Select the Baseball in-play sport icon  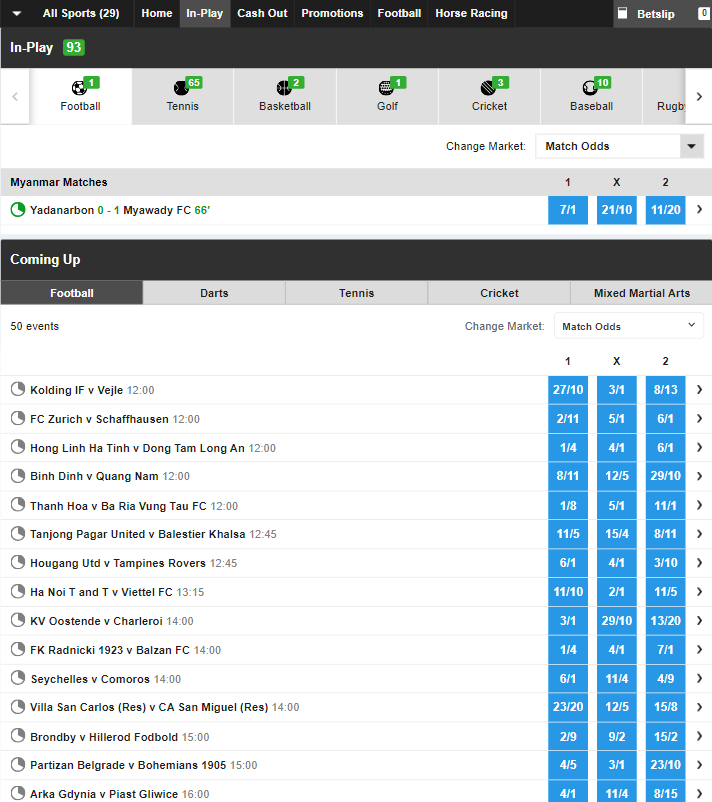click(590, 88)
